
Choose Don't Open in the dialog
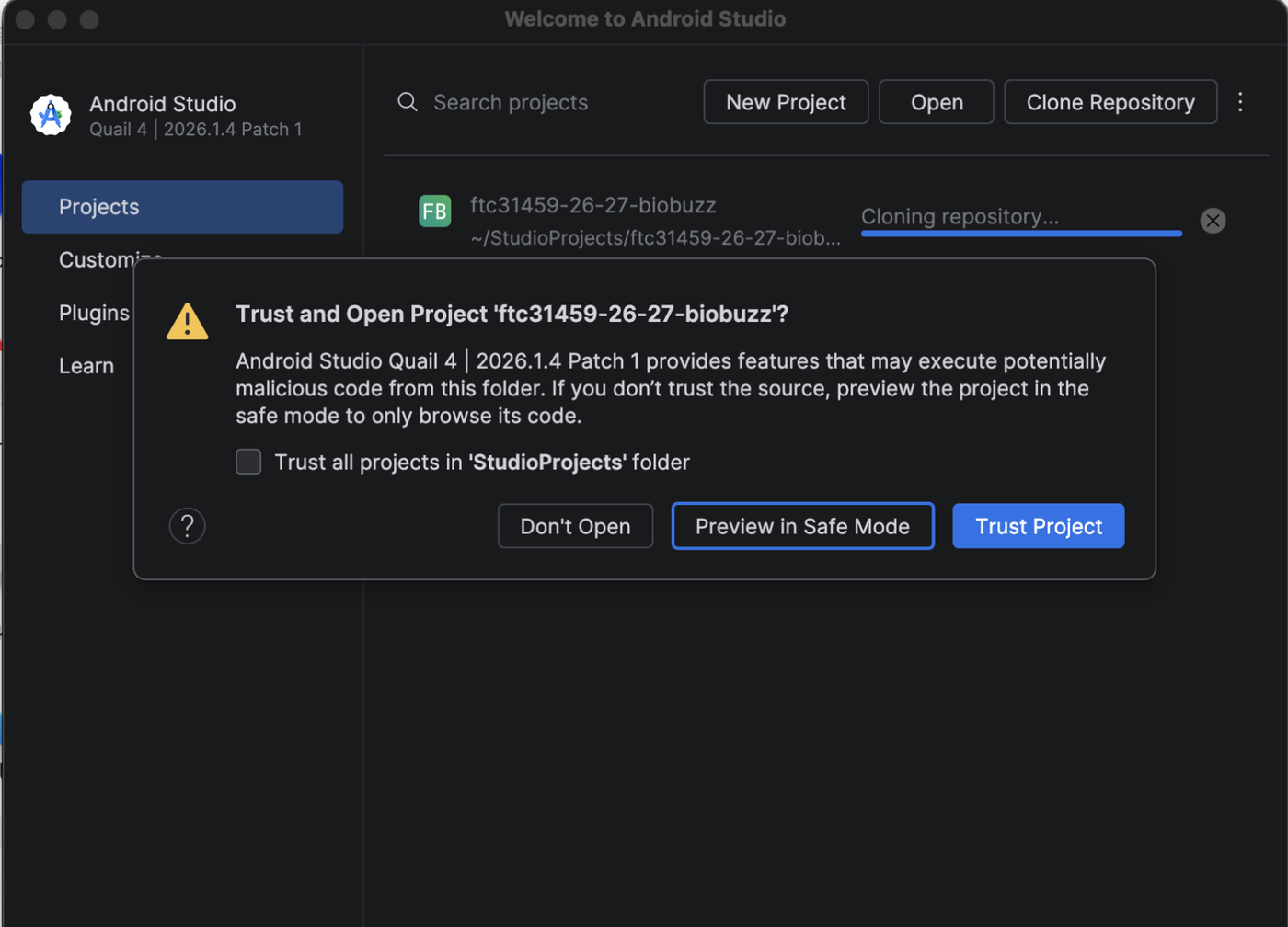click(576, 526)
